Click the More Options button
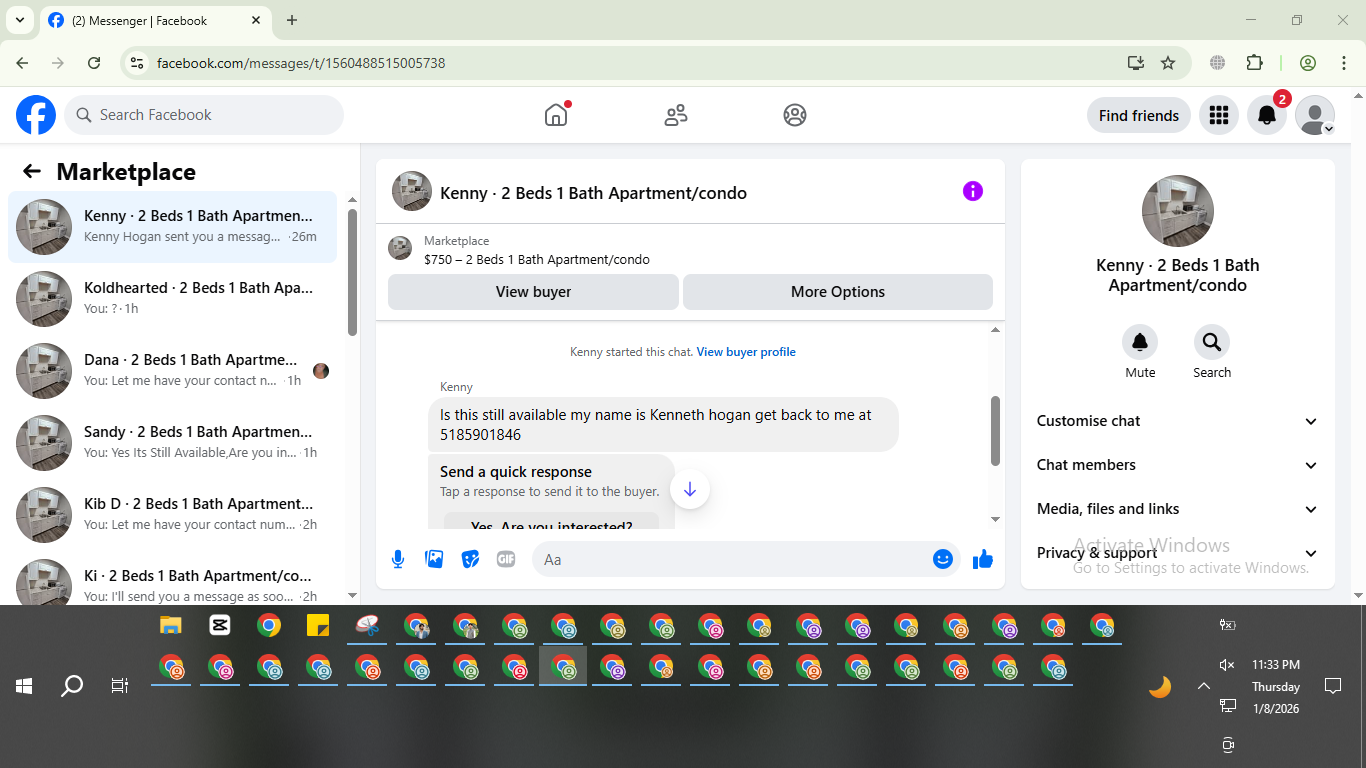Image resolution: width=1366 pixels, height=768 pixels. click(838, 292)
